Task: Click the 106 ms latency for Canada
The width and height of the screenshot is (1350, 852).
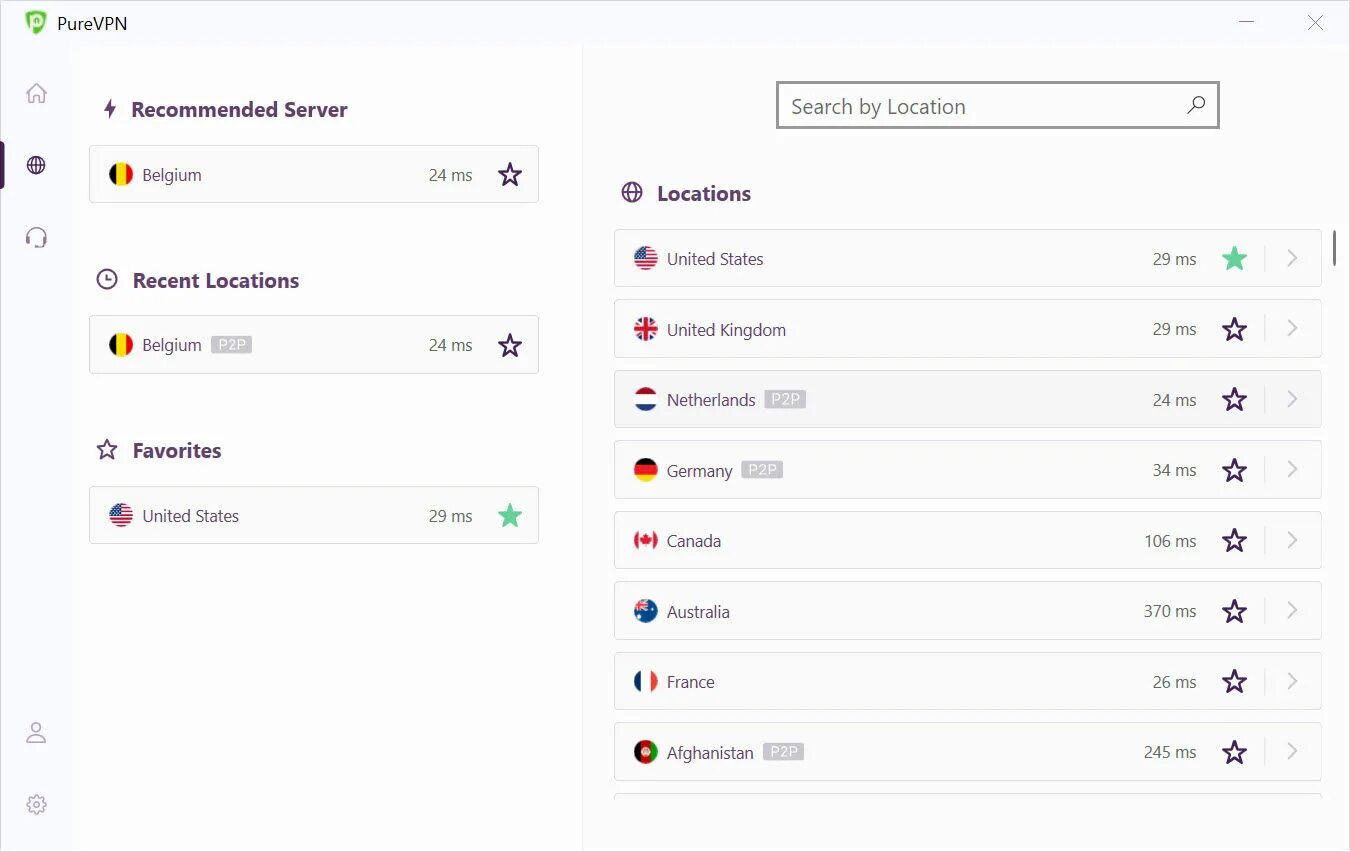Action: [1170, 541]
